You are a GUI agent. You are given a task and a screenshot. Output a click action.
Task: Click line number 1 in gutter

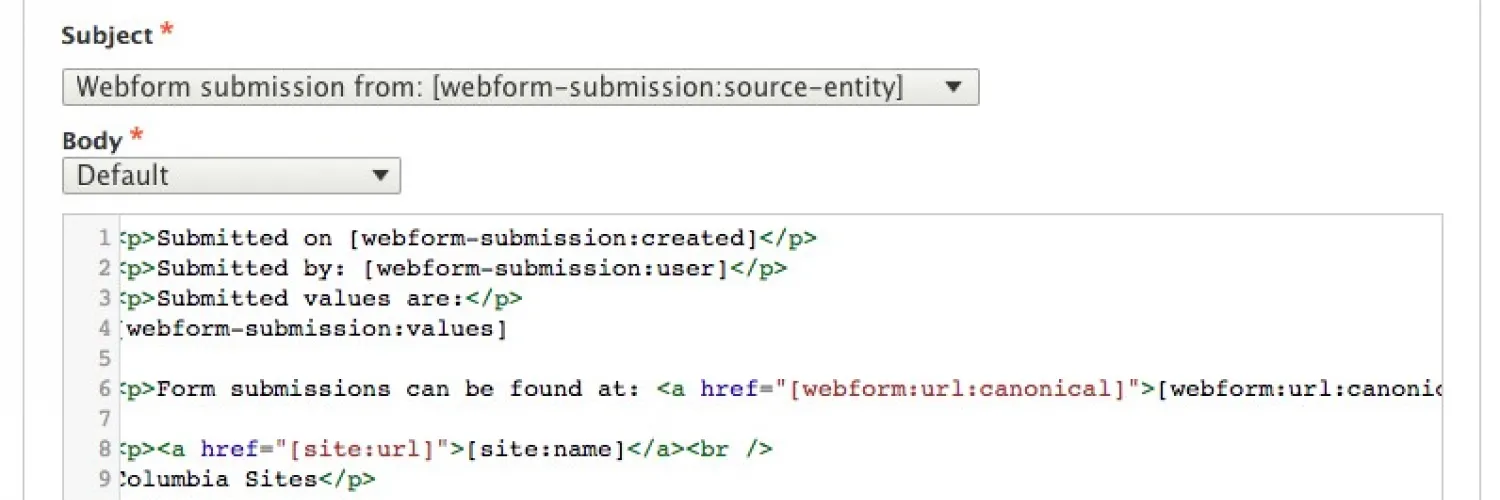[103, 238]
